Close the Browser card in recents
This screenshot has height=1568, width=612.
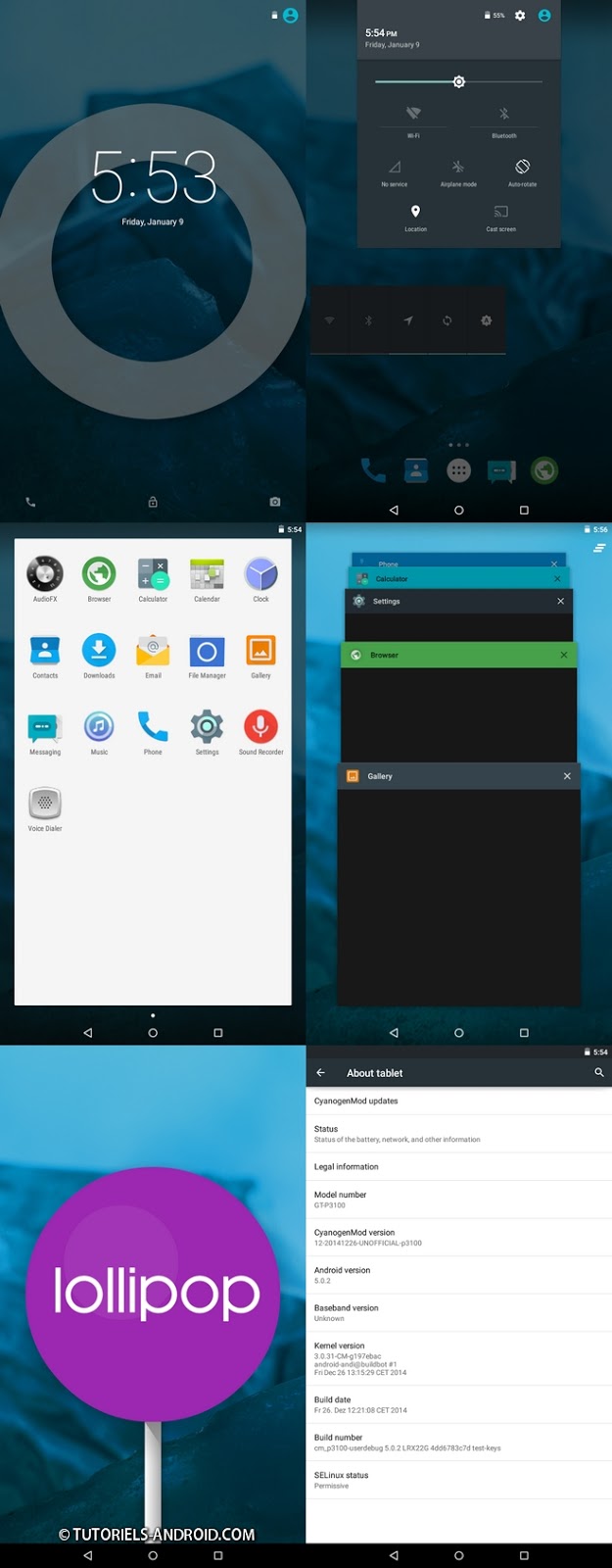564,655
